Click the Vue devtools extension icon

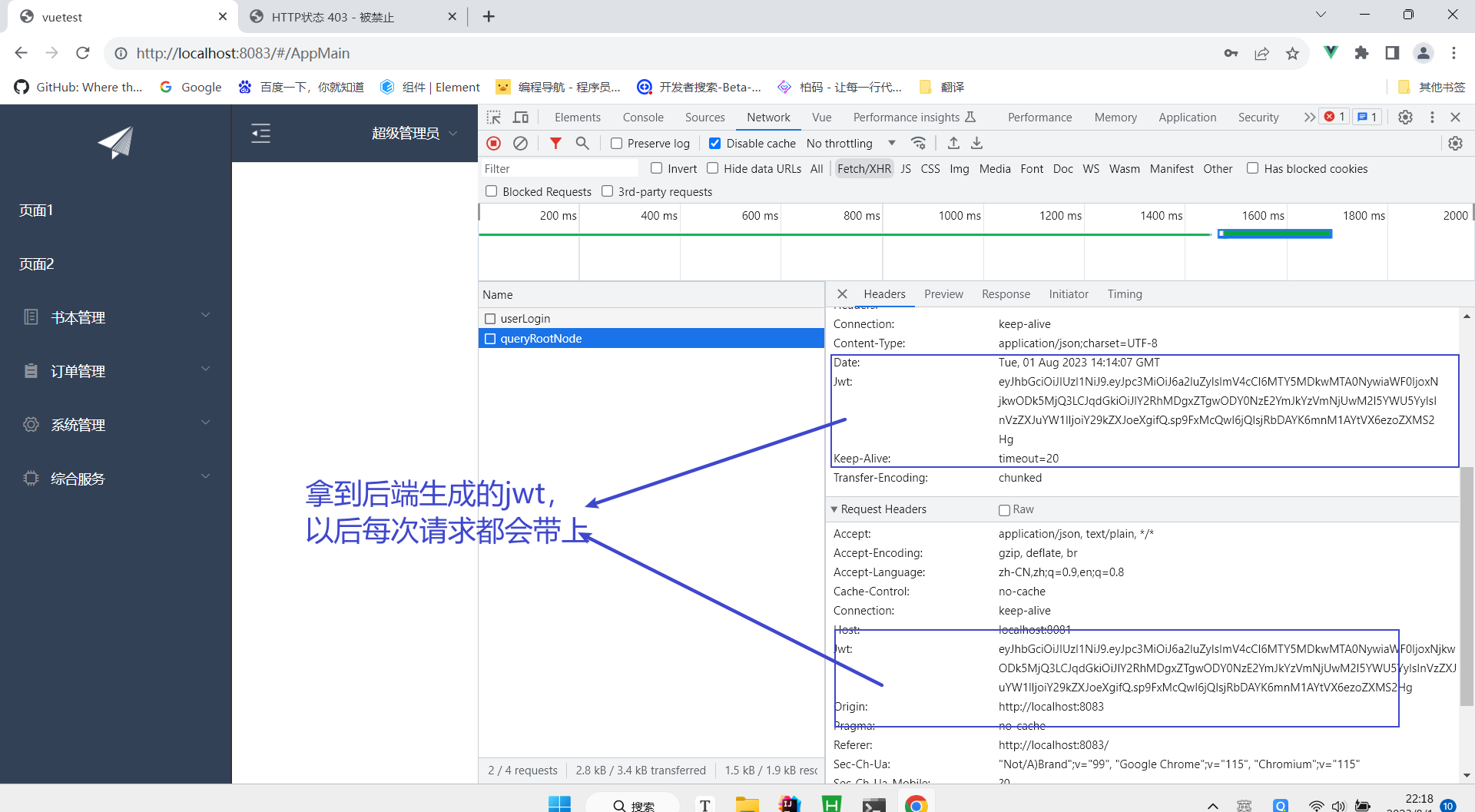pos(1331,52)
